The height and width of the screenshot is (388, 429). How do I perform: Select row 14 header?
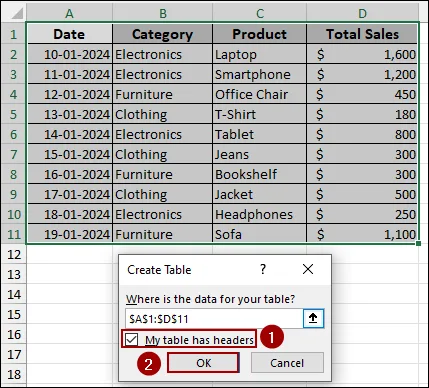[14, 295]
